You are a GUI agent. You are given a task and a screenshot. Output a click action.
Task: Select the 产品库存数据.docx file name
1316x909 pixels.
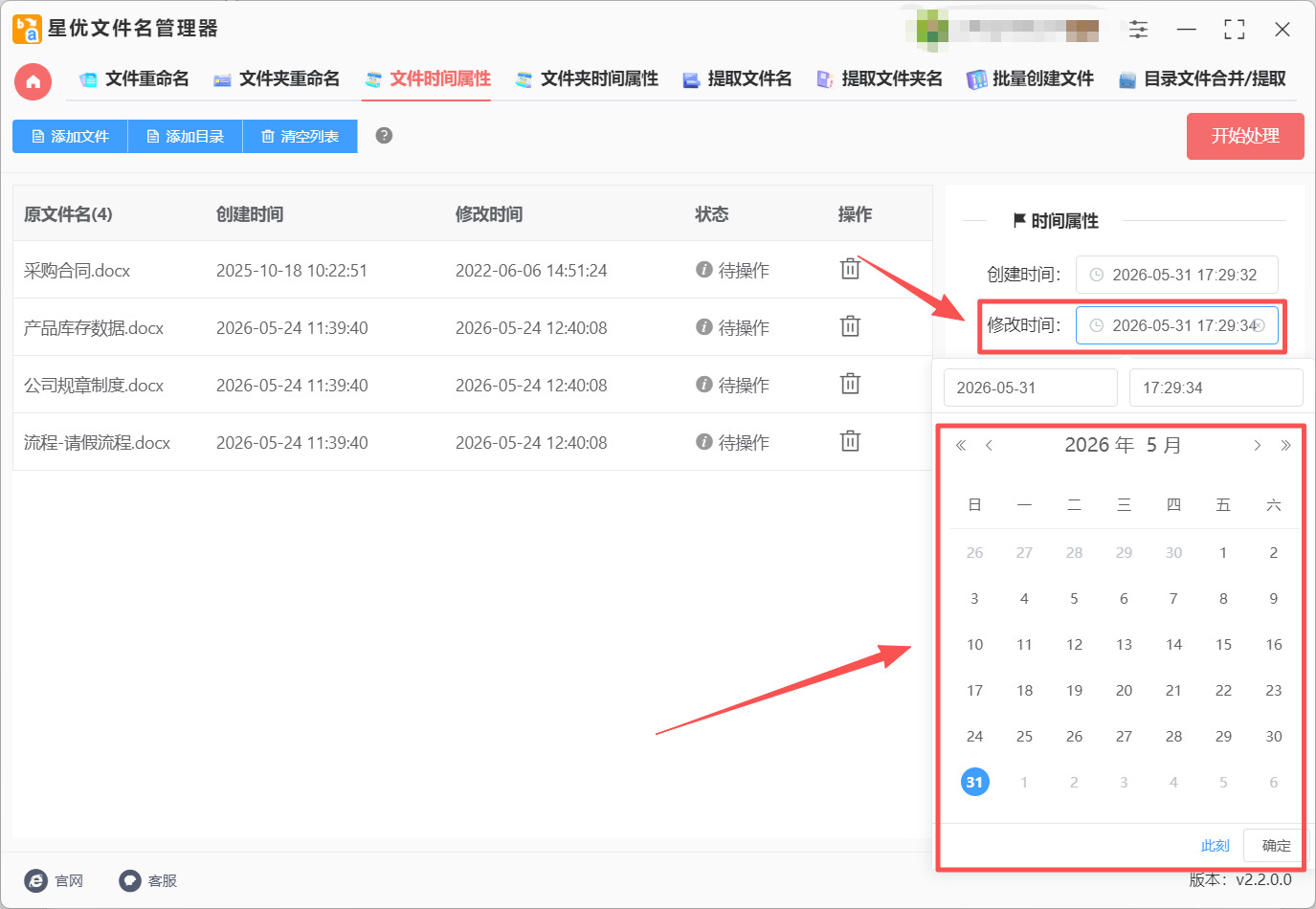[x=94, y=328]
